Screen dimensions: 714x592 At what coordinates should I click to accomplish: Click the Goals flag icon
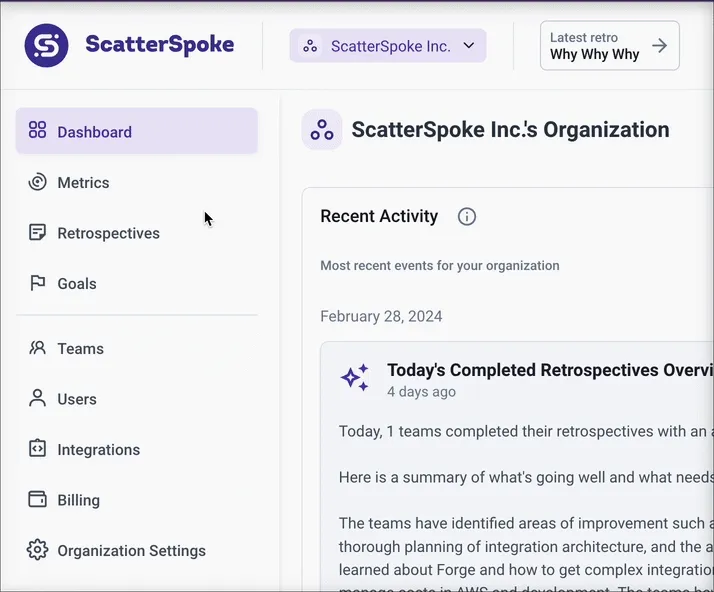(37, 283)
